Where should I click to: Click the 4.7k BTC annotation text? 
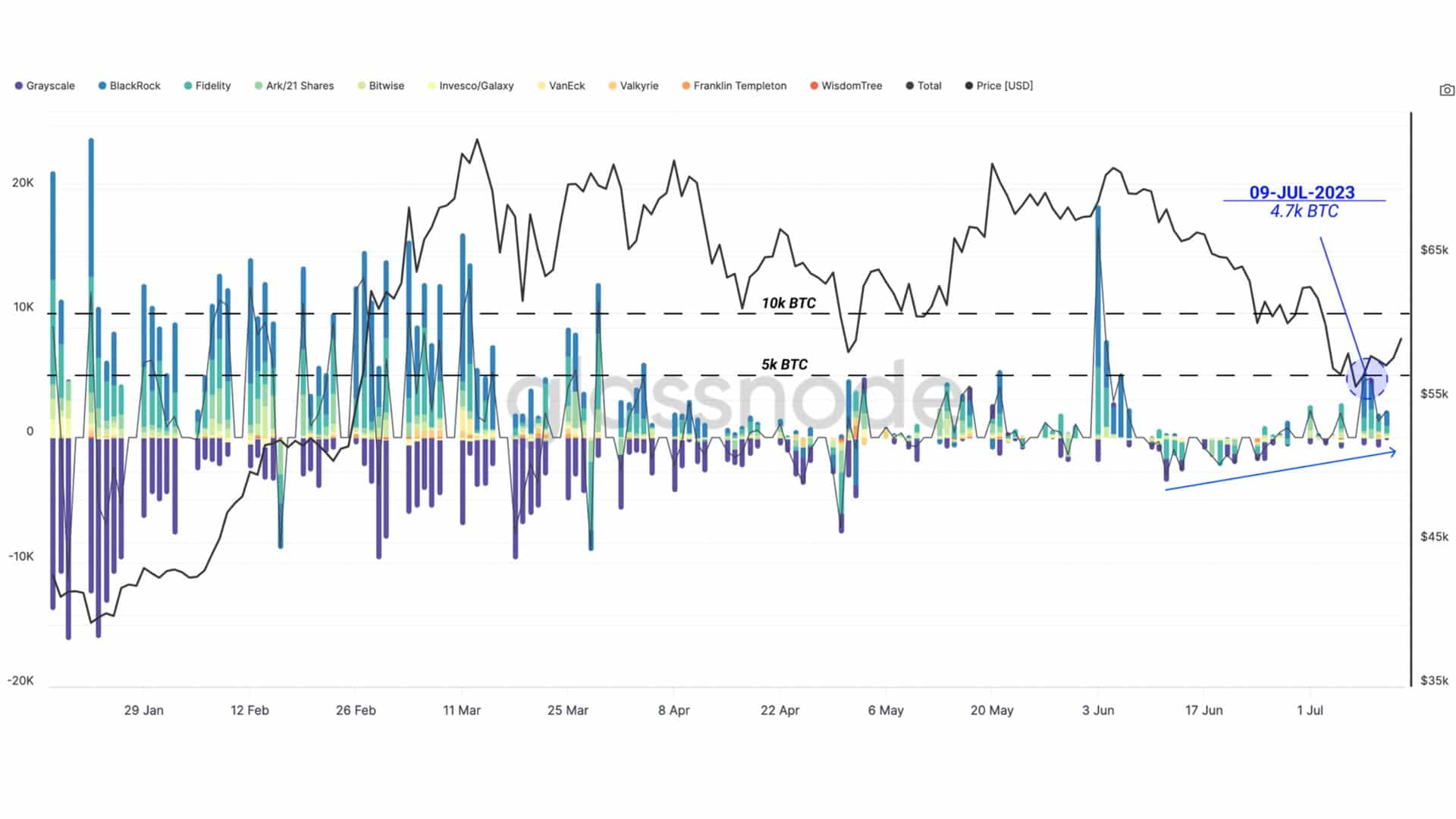(x=1304, y=212)
